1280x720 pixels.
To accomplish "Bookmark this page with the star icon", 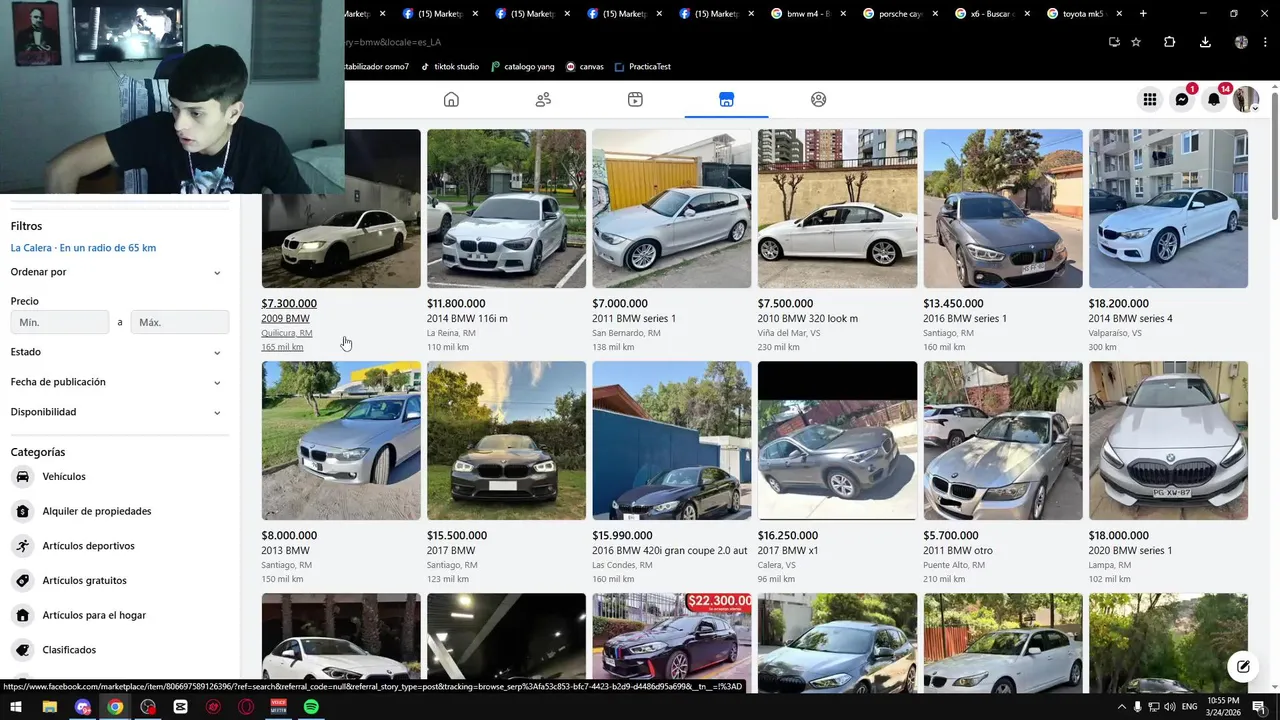I will click(x=1136, y=42).
